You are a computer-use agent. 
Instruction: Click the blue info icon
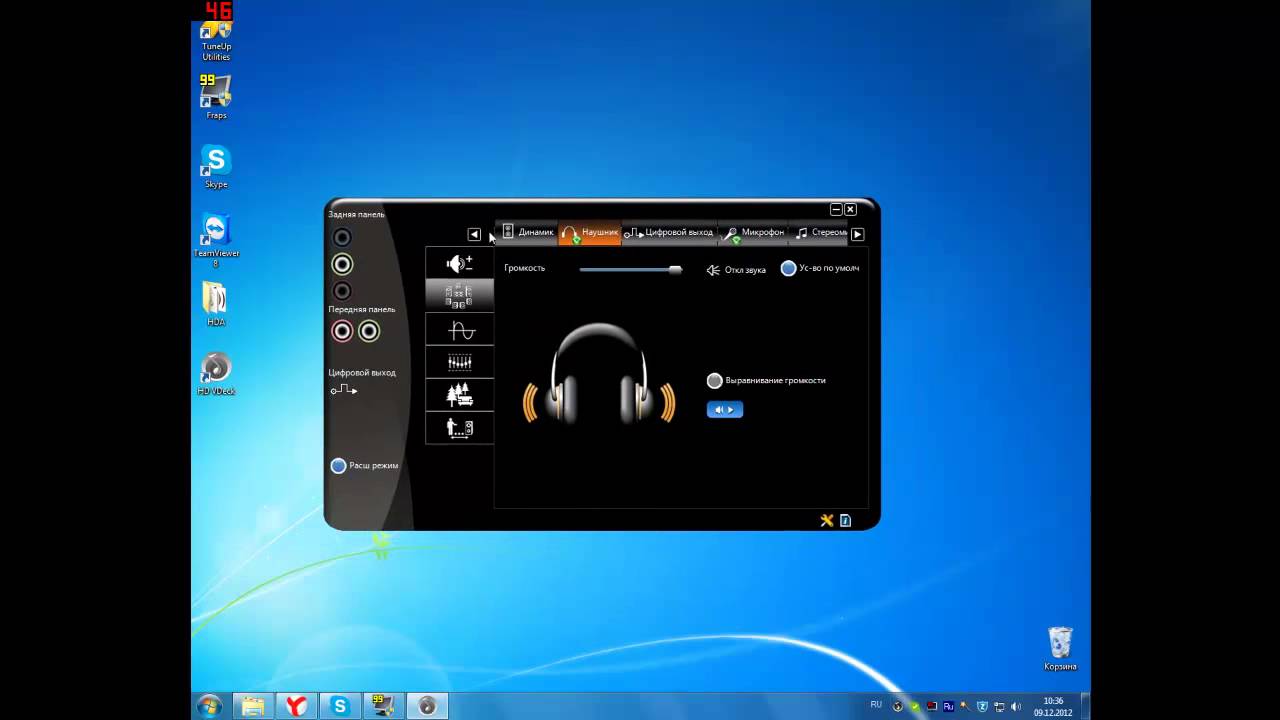pyautogui.click(x=845, y=520)
